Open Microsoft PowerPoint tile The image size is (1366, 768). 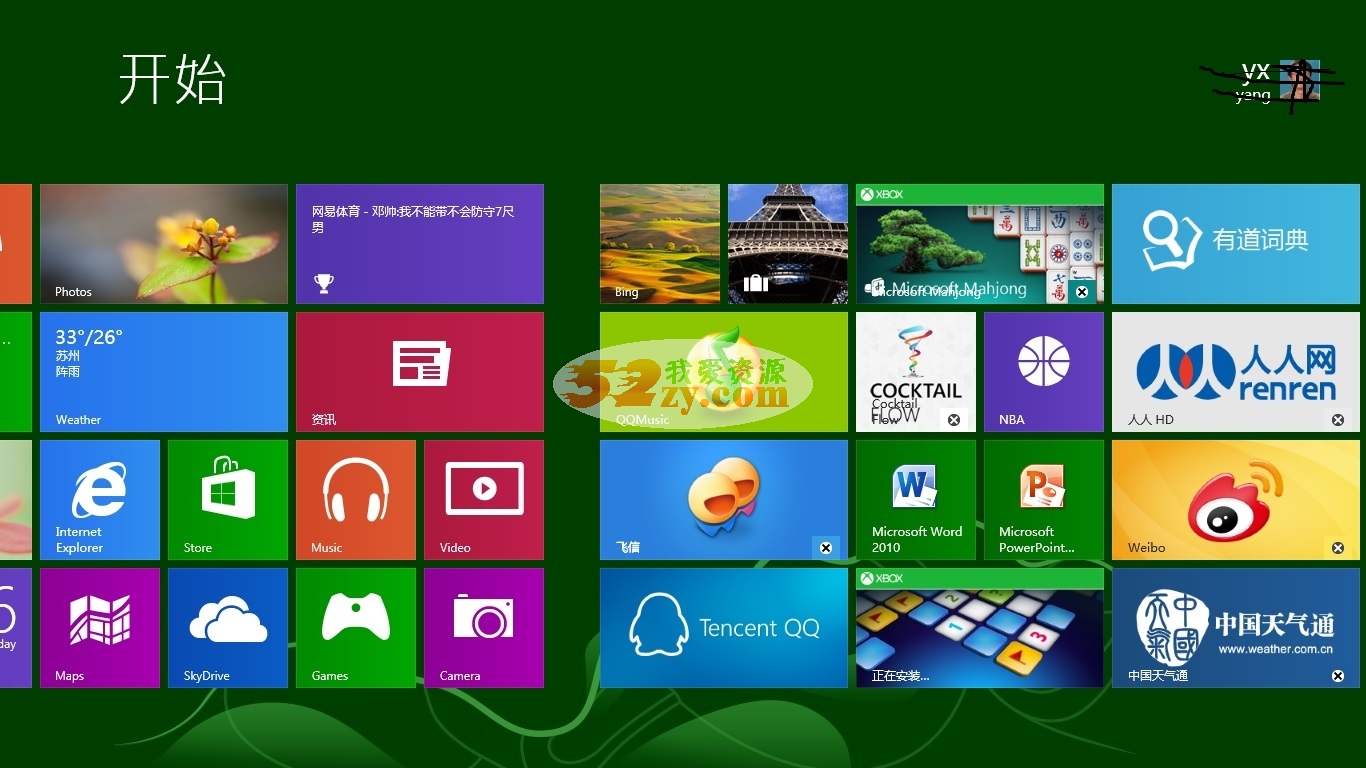pos(1044,500)
